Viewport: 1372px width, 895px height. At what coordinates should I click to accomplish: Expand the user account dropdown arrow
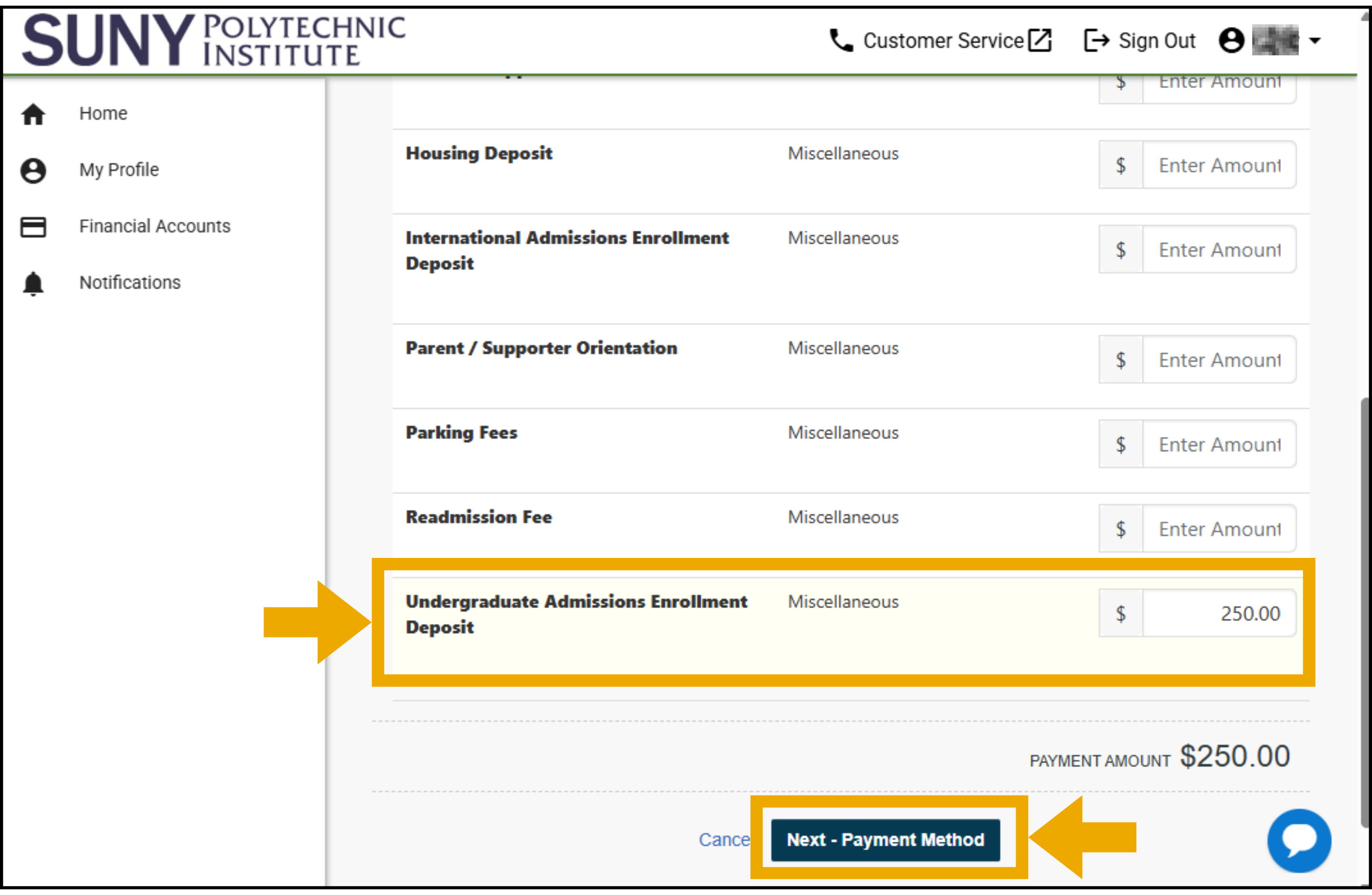pyautogui.click(x=1315, y=41)
